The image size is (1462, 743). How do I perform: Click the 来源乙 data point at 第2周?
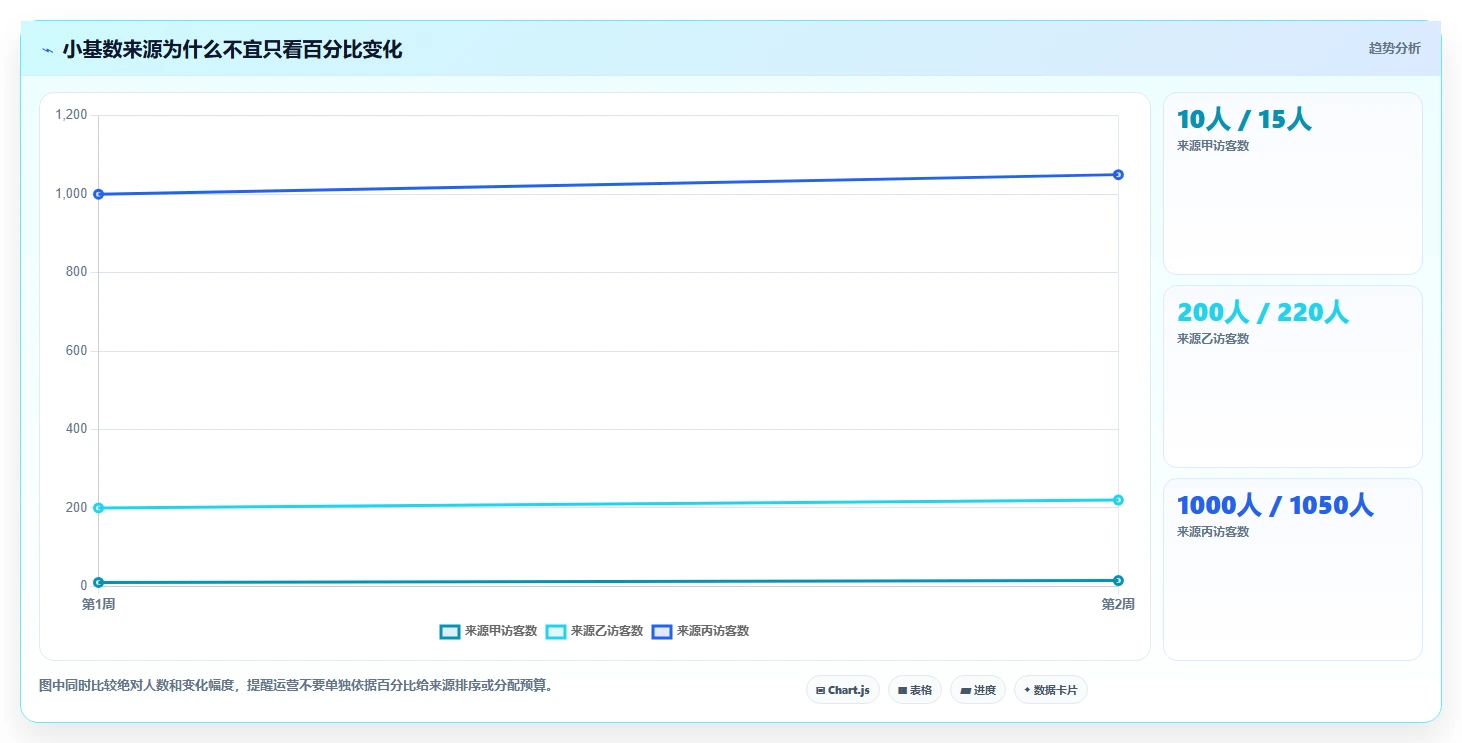(1118, 500)
